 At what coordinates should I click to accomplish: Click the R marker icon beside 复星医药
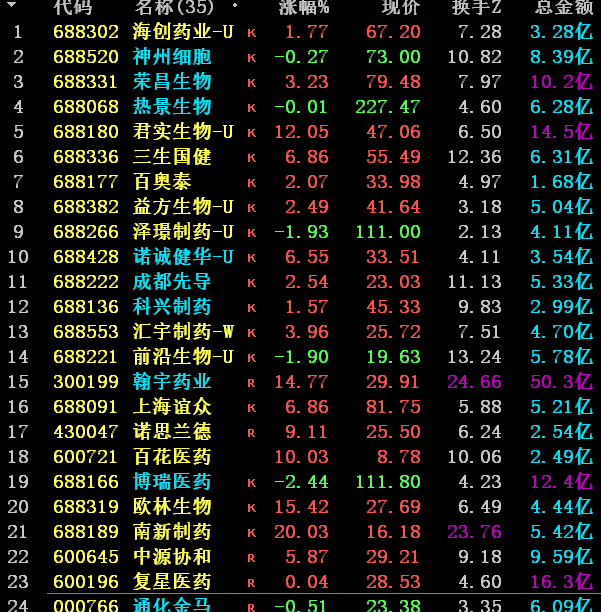pyautogui.click(x=252, y=583)
